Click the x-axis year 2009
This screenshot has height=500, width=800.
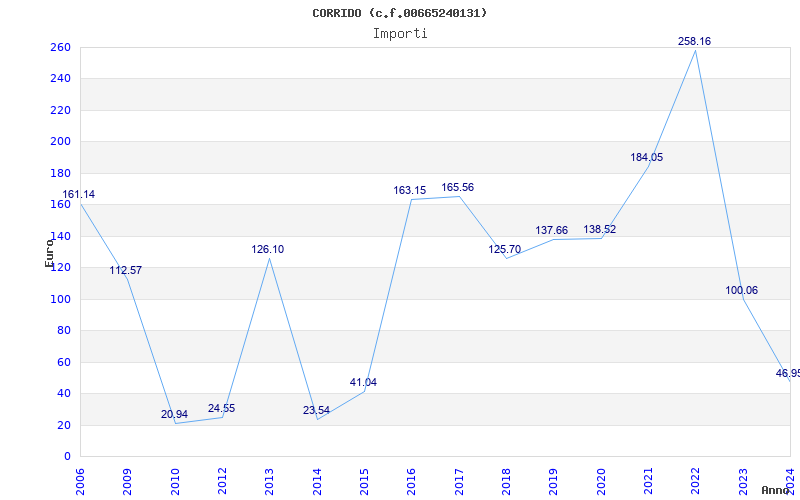click(128, 482)
